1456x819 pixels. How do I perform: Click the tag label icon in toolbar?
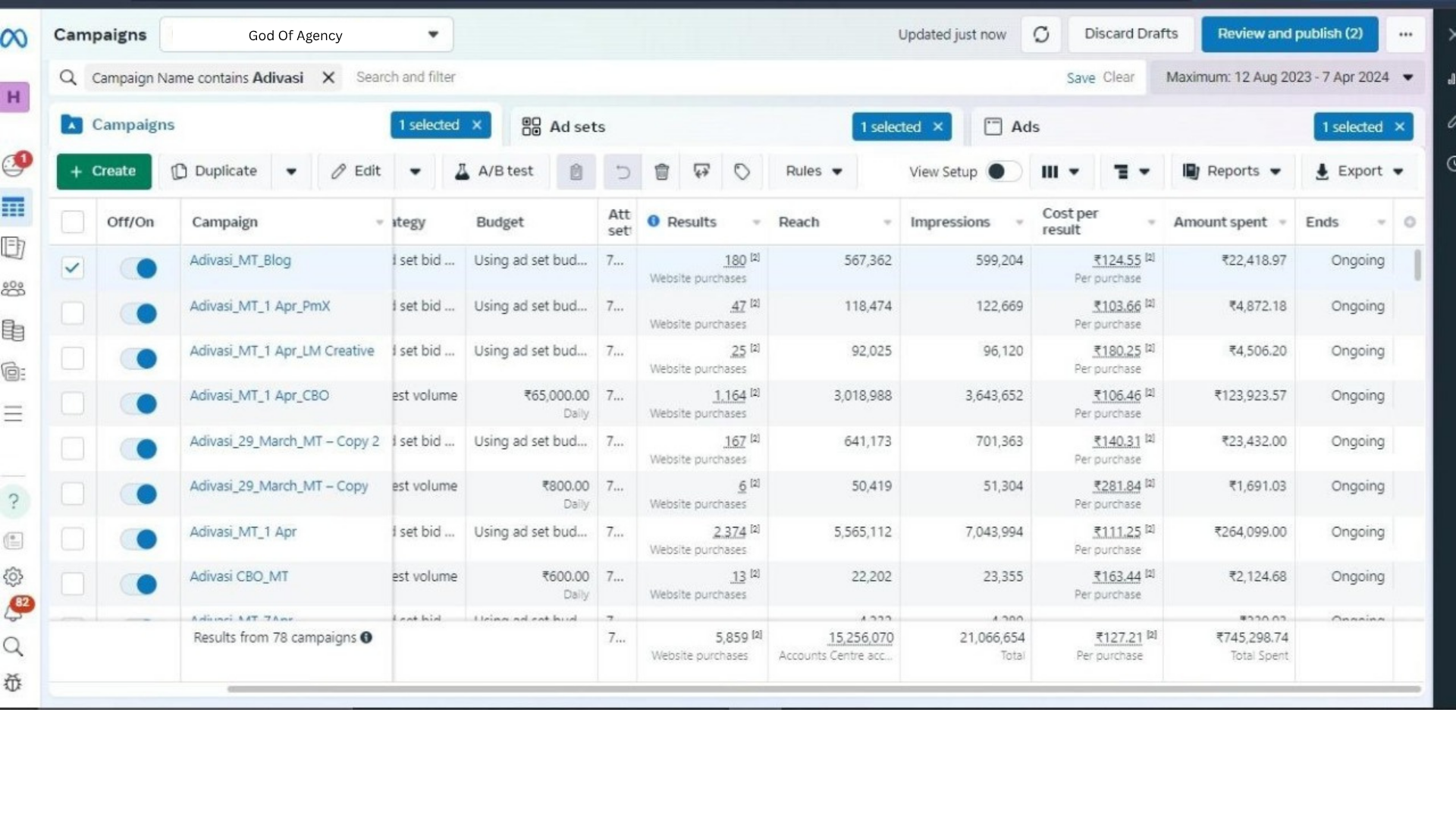tap(742, 171)
